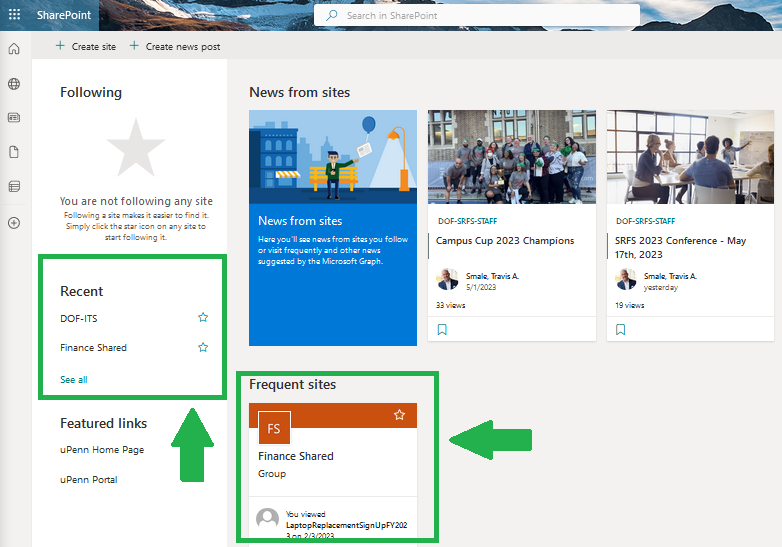Click the search magnifier icon
This screenshot has width=782, height=547.
tap(332, 15)
